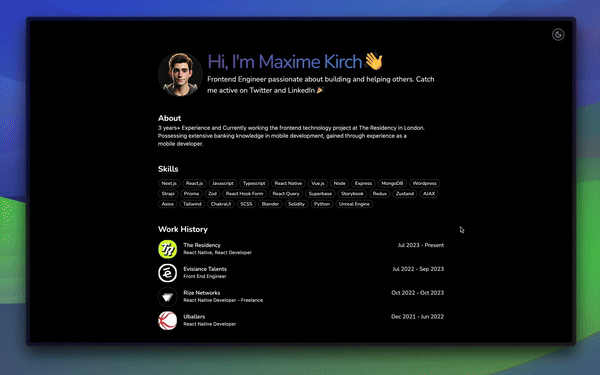Pick the Storybook skill tag
This screenshot has width=600, height=375.
pyautogui.click(x=352, y=194)
